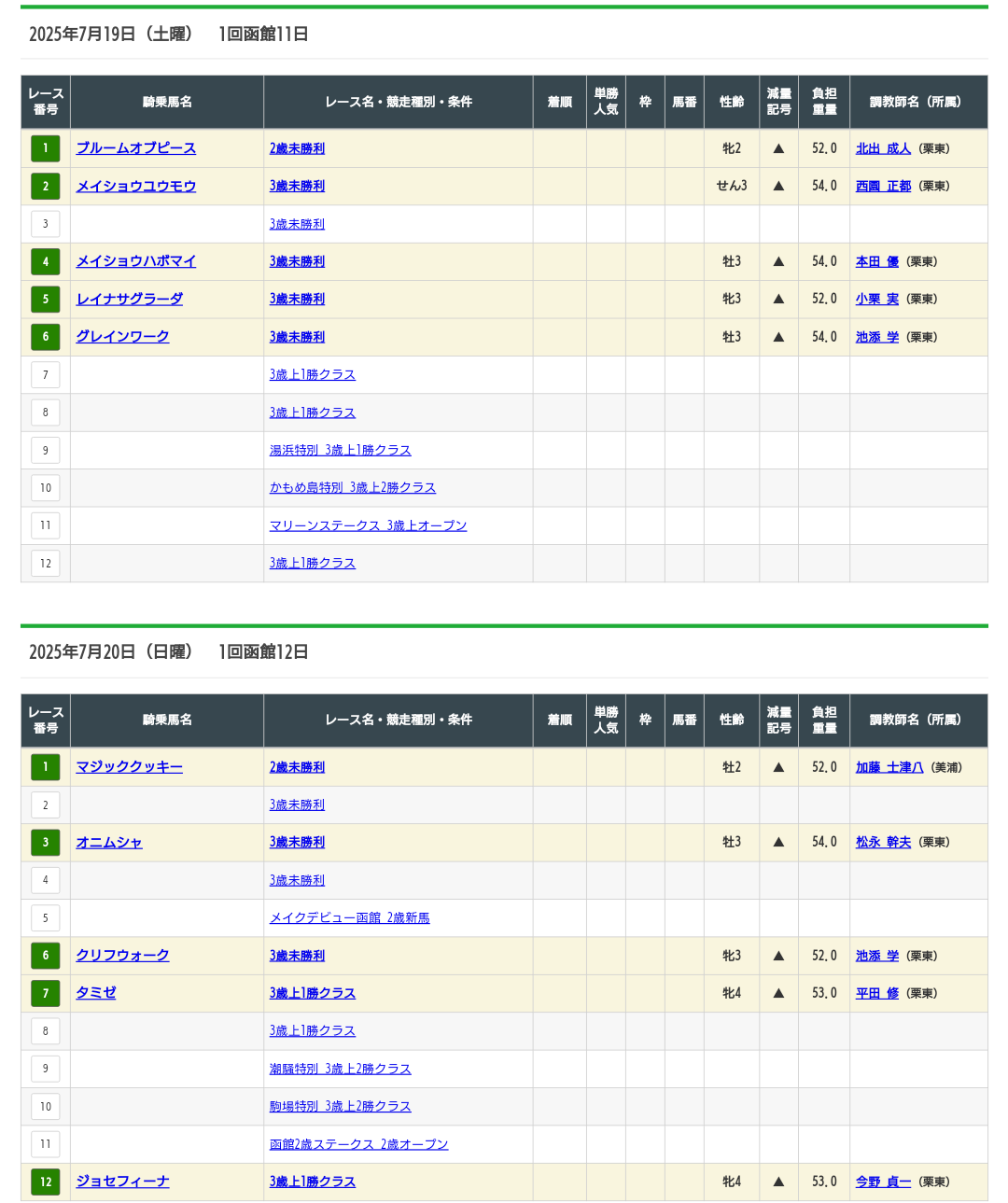Screen dimensions: 1008x1203
Task: Click せん3 cell in メイショウユウモウ row
Action: pos(732,186)
